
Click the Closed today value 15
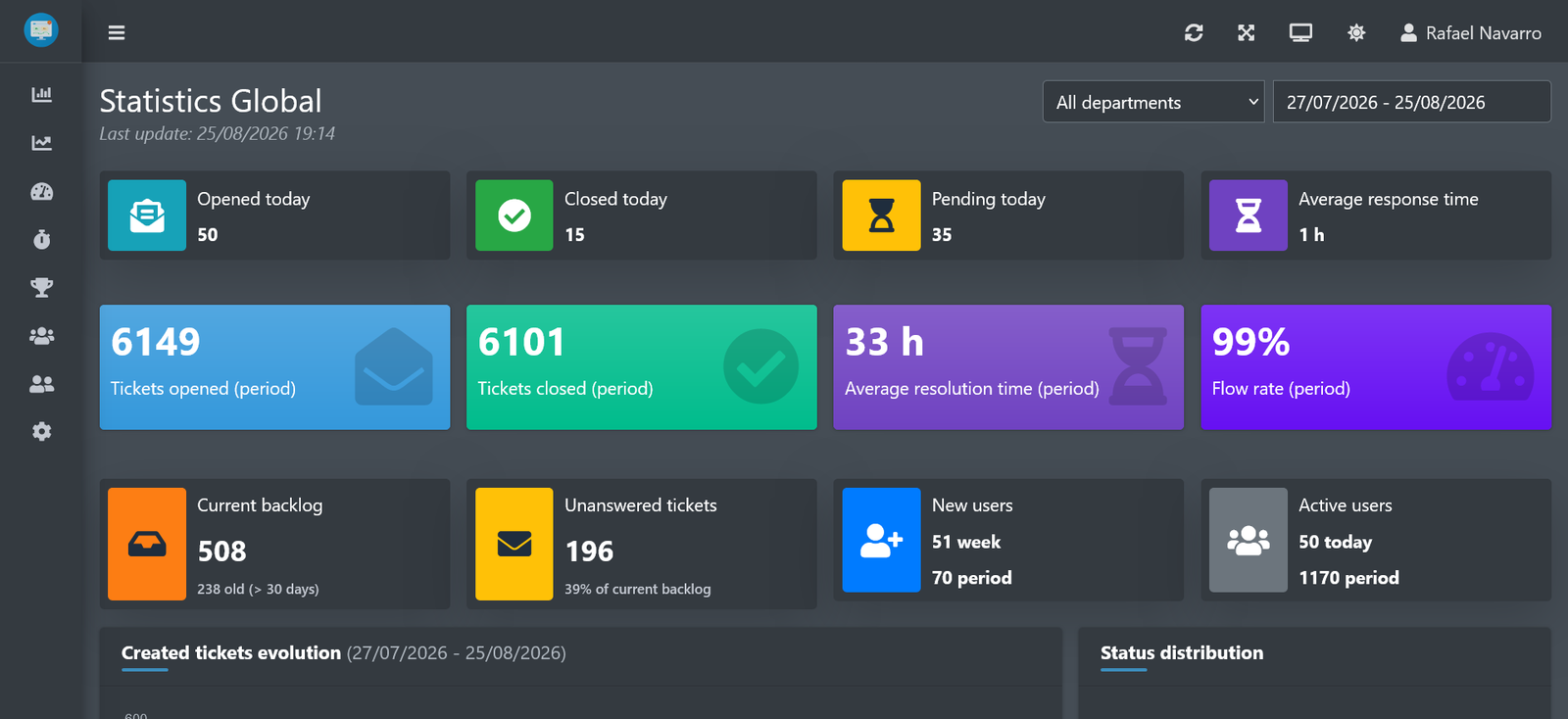pyautogui.click(x=574, y=235)
